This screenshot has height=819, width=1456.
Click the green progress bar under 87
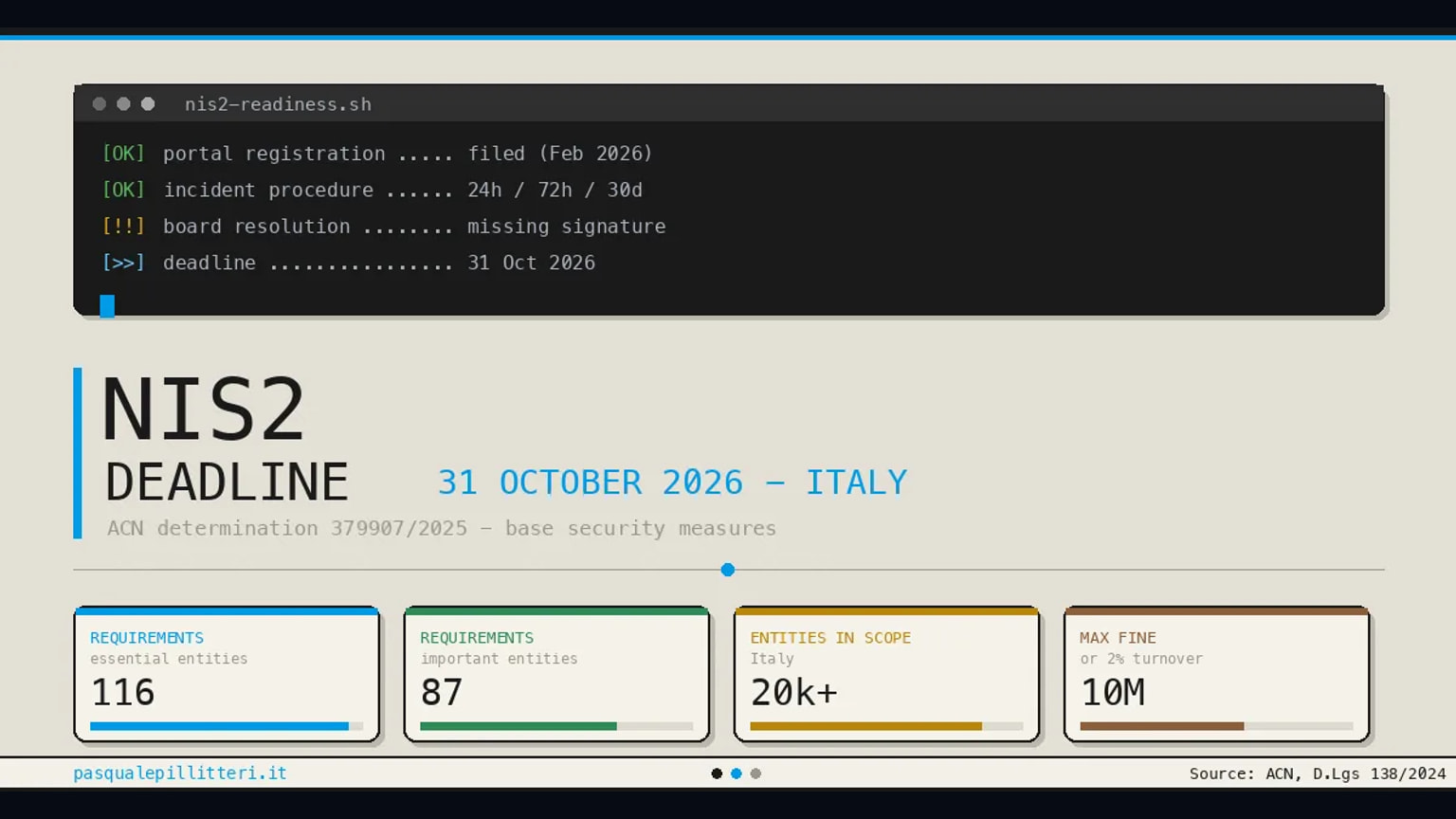pos(556,726)
